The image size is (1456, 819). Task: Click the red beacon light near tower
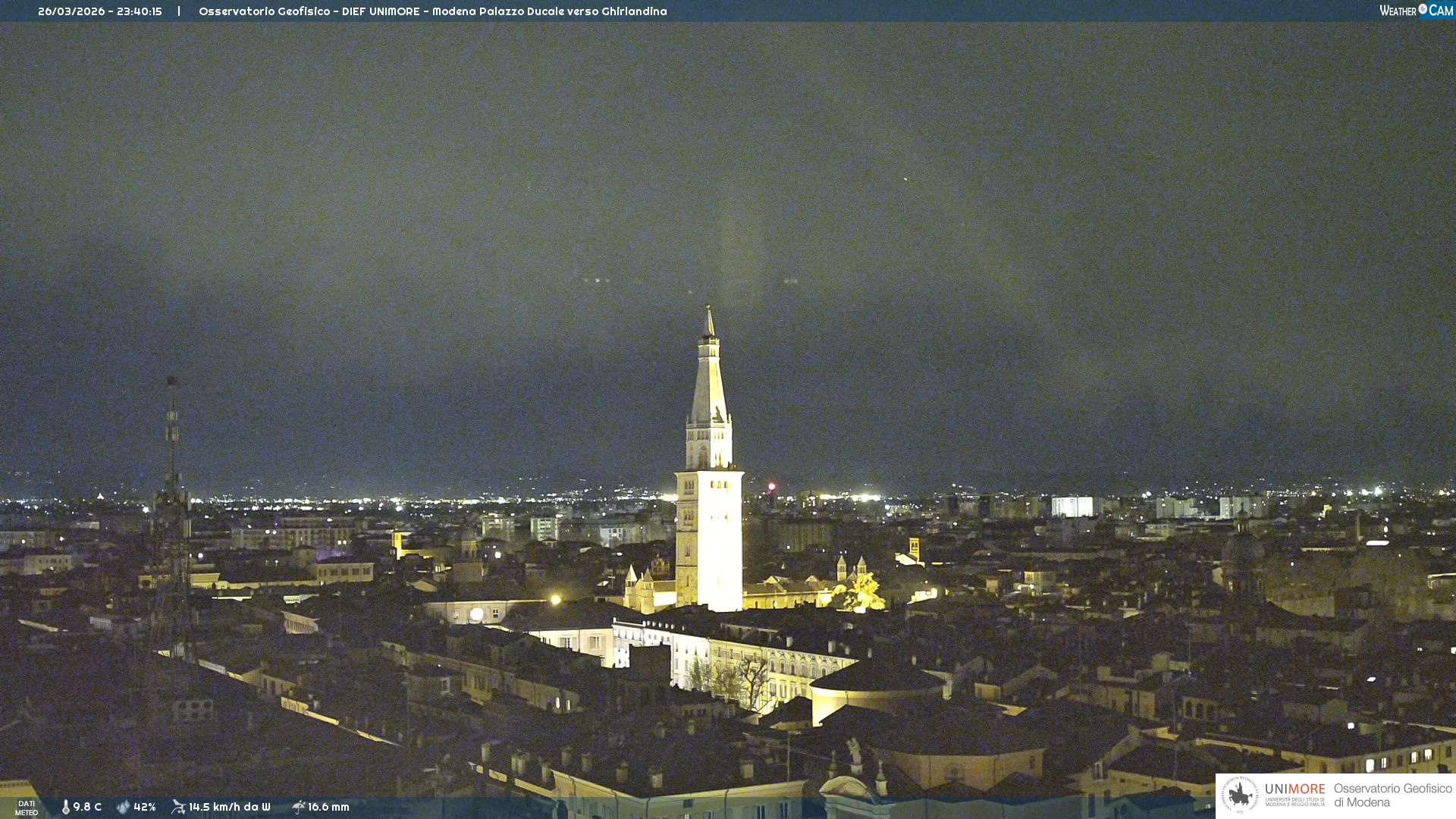click(x=772, y=486)
